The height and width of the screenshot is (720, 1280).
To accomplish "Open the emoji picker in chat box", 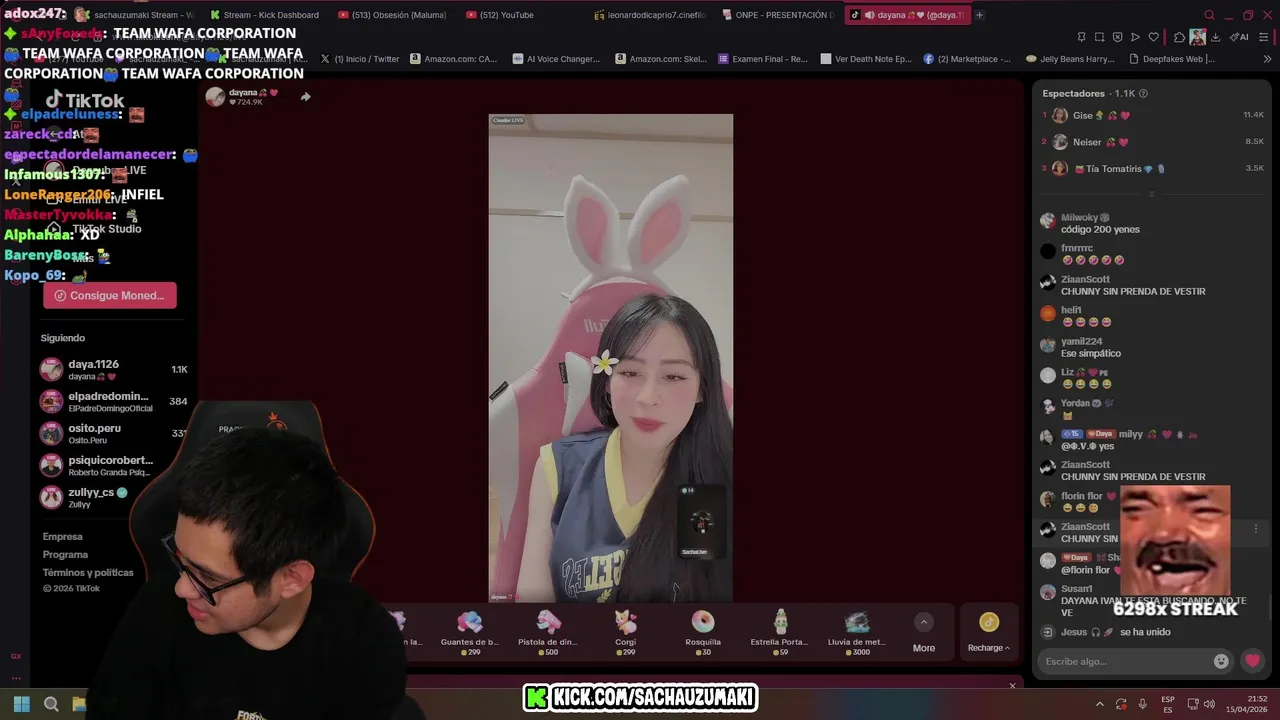I will click(x=1221, y=661).
